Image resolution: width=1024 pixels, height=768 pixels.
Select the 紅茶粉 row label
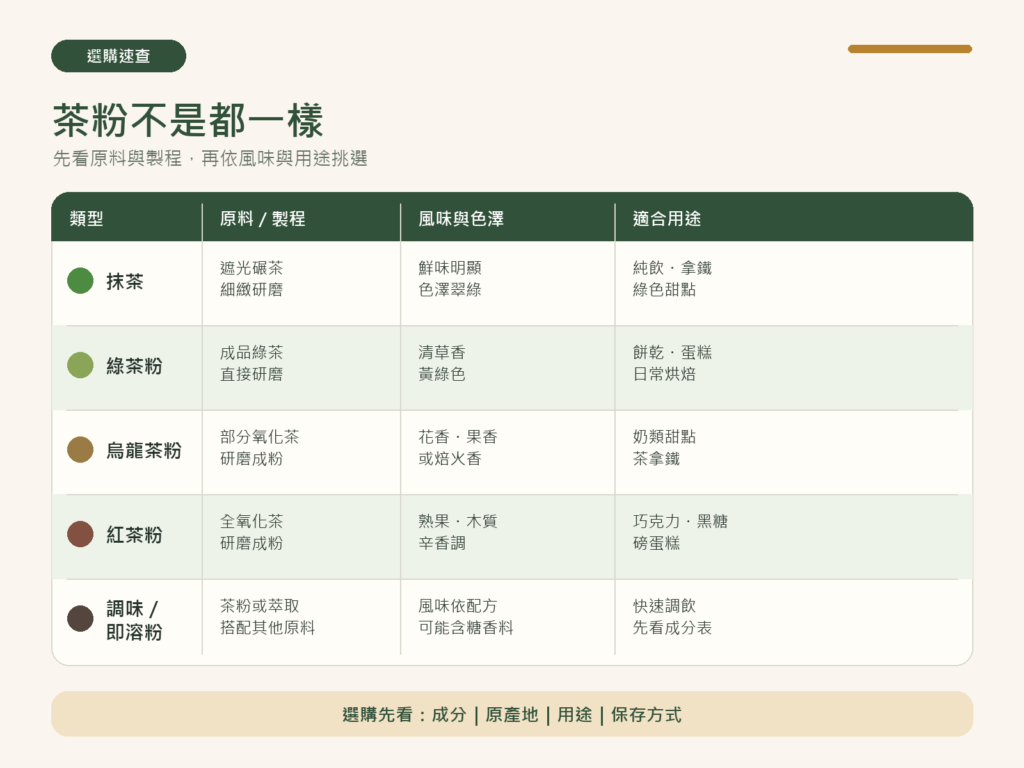(x=135, y=535)
